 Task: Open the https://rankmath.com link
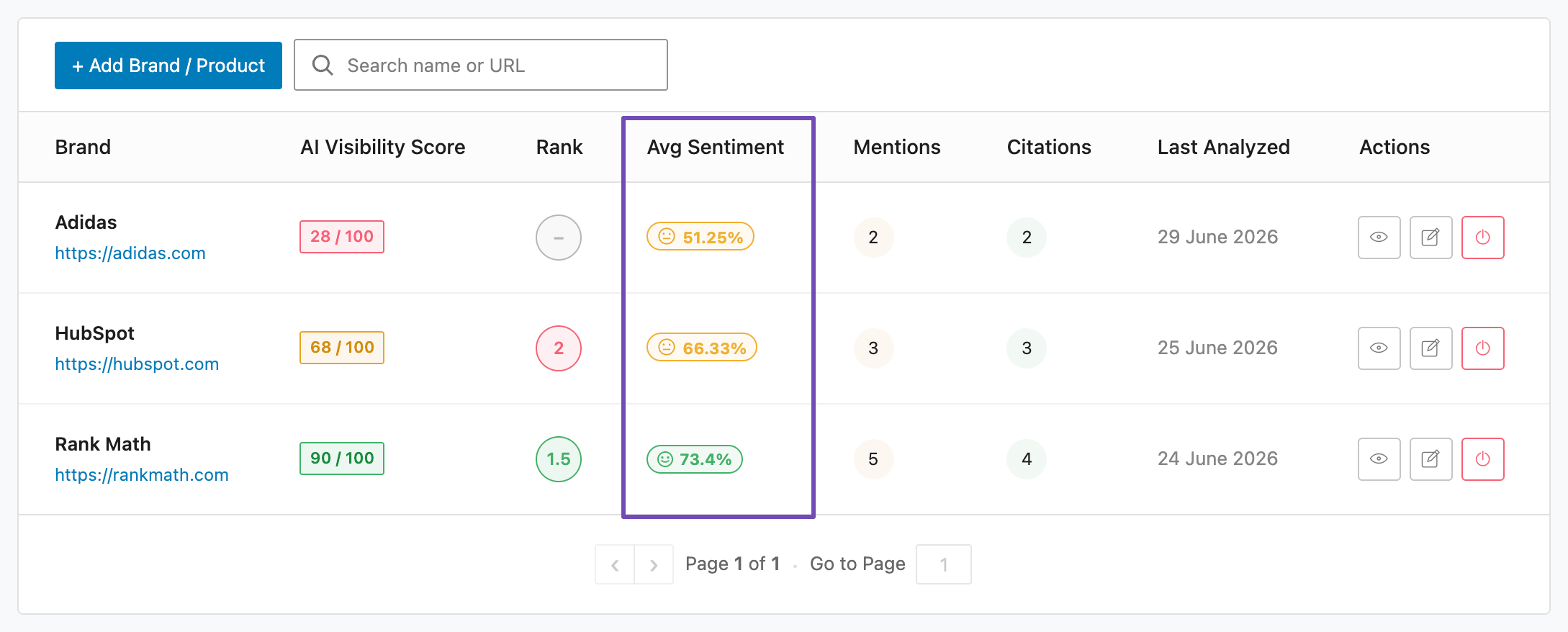(x=142, y=475)
